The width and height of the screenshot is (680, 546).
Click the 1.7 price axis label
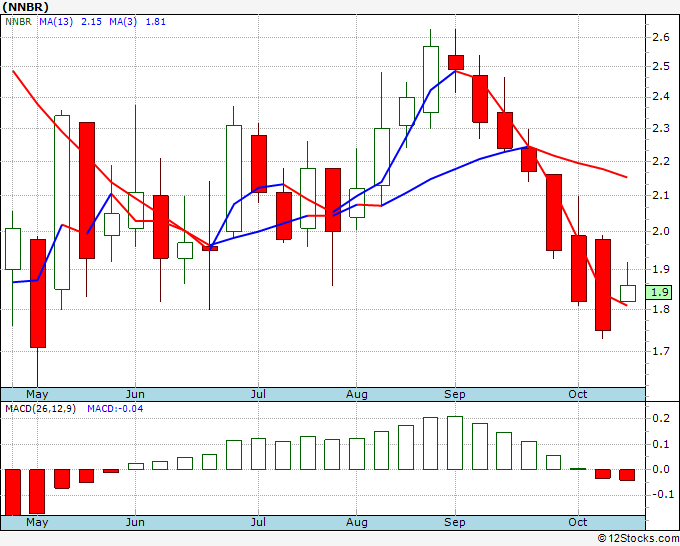point(661,351)
